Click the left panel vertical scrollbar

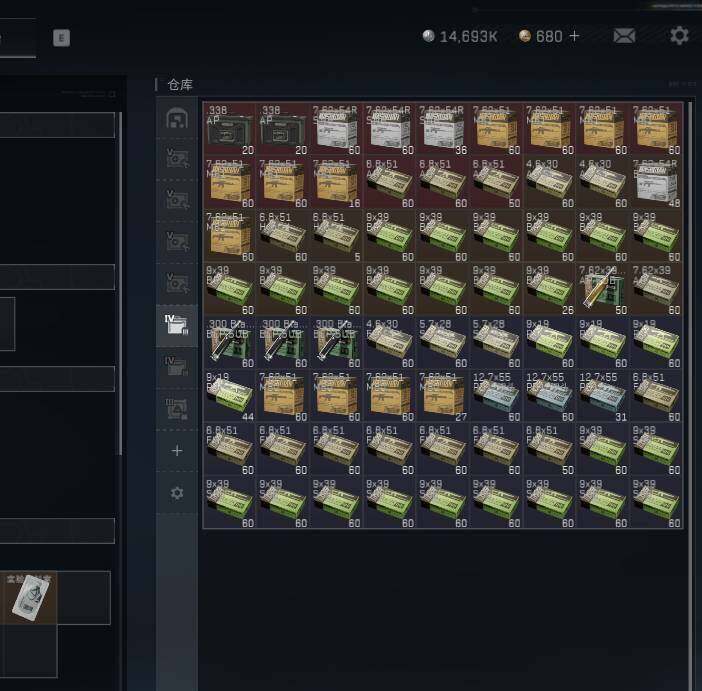tap(120, 283)
